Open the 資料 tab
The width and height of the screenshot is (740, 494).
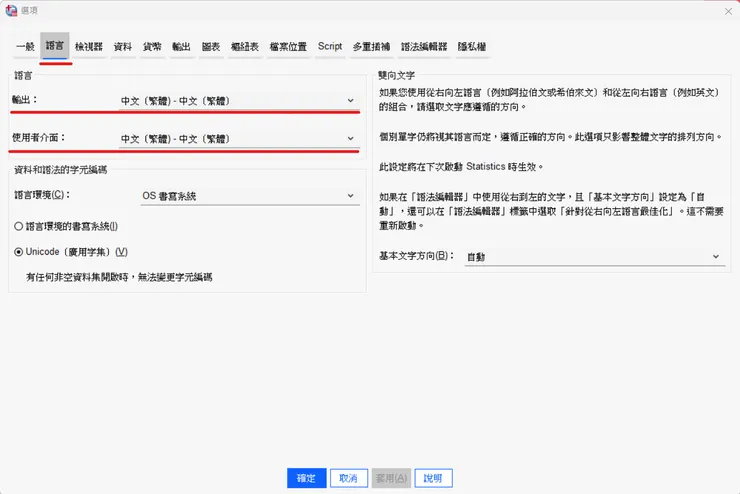coord(123,46)
